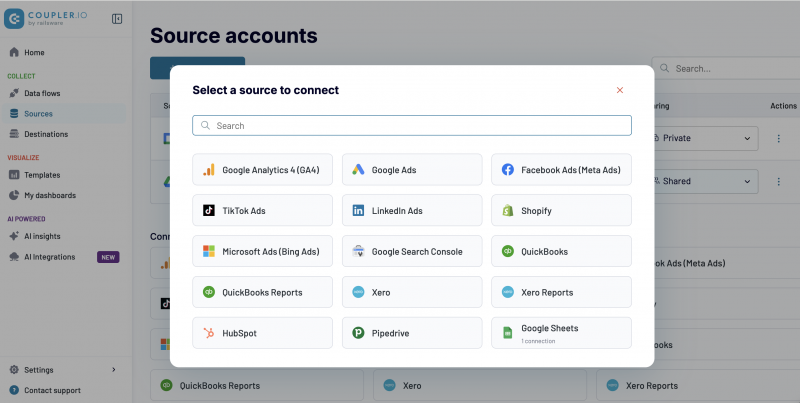Click the LinkedIn logo icon
The image size is (800, 403).
pyautogui.click(x=358, y=211)
